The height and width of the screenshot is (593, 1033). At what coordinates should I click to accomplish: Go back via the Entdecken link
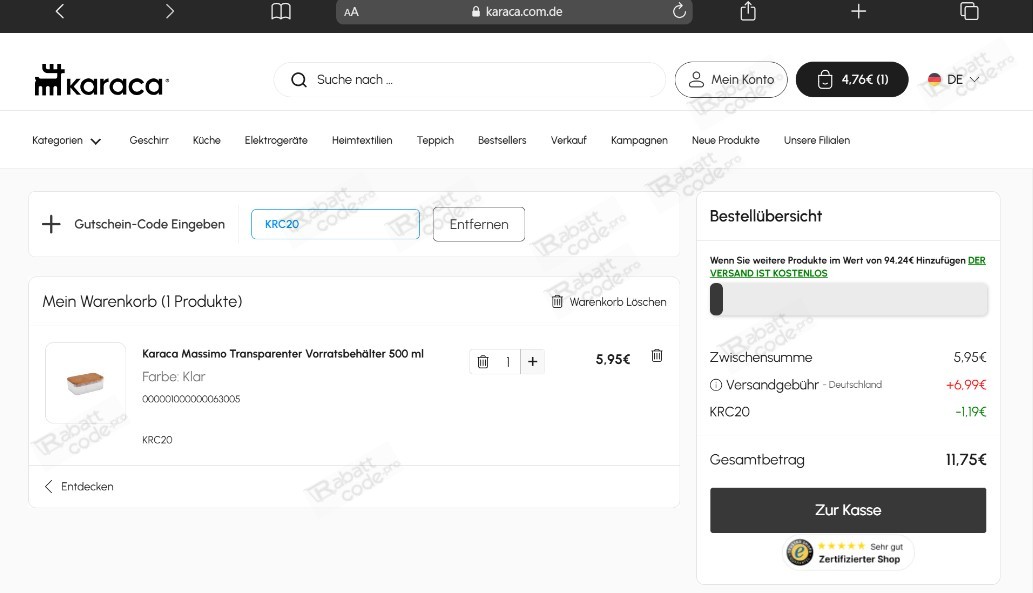78,486
